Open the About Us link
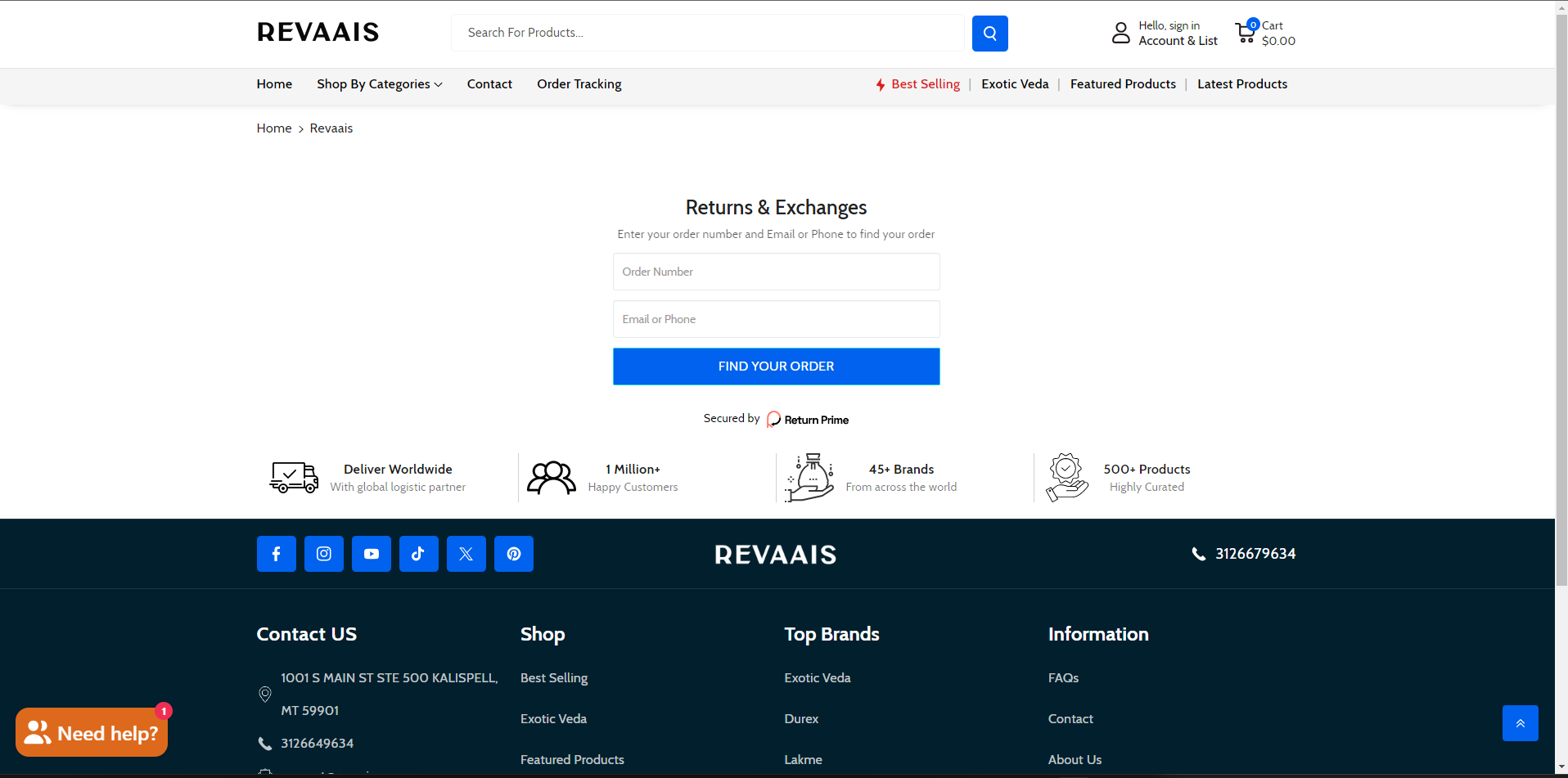Viewport: 1568px width, 778px height. tap(1075, 760)
